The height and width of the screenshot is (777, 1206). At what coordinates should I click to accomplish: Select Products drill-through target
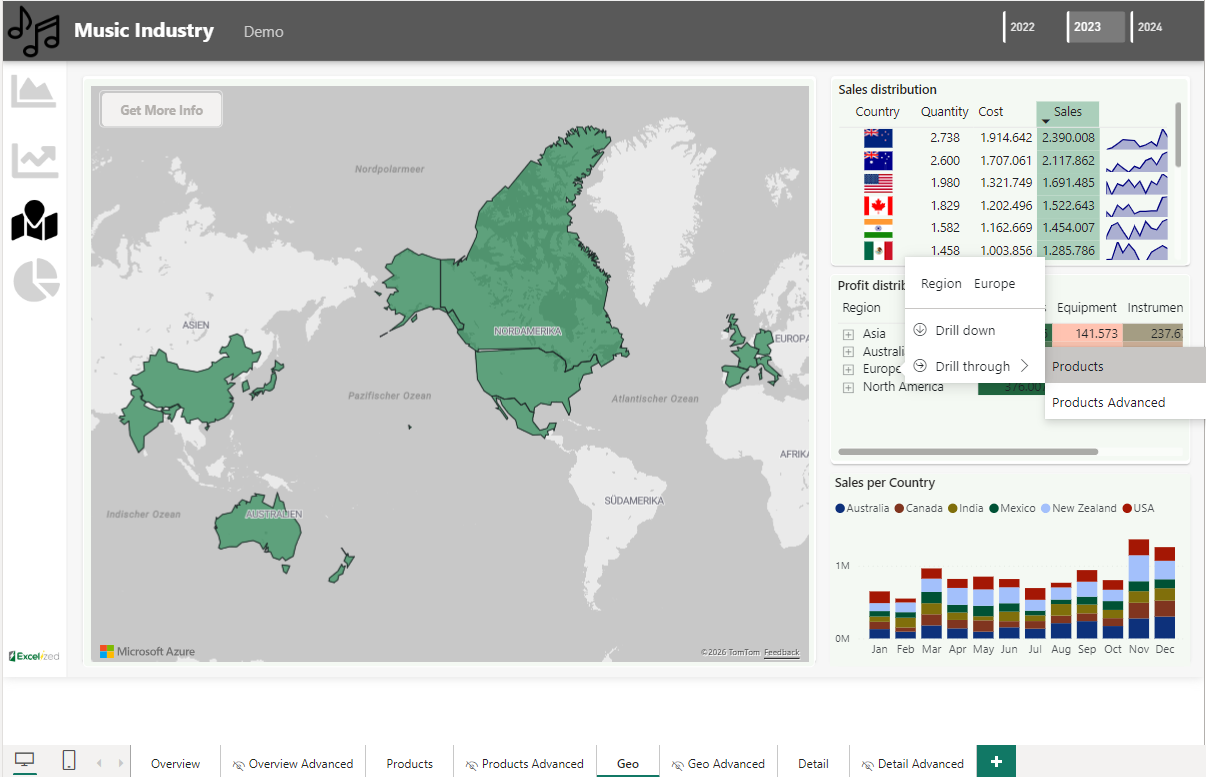(x=1125, y=366)
